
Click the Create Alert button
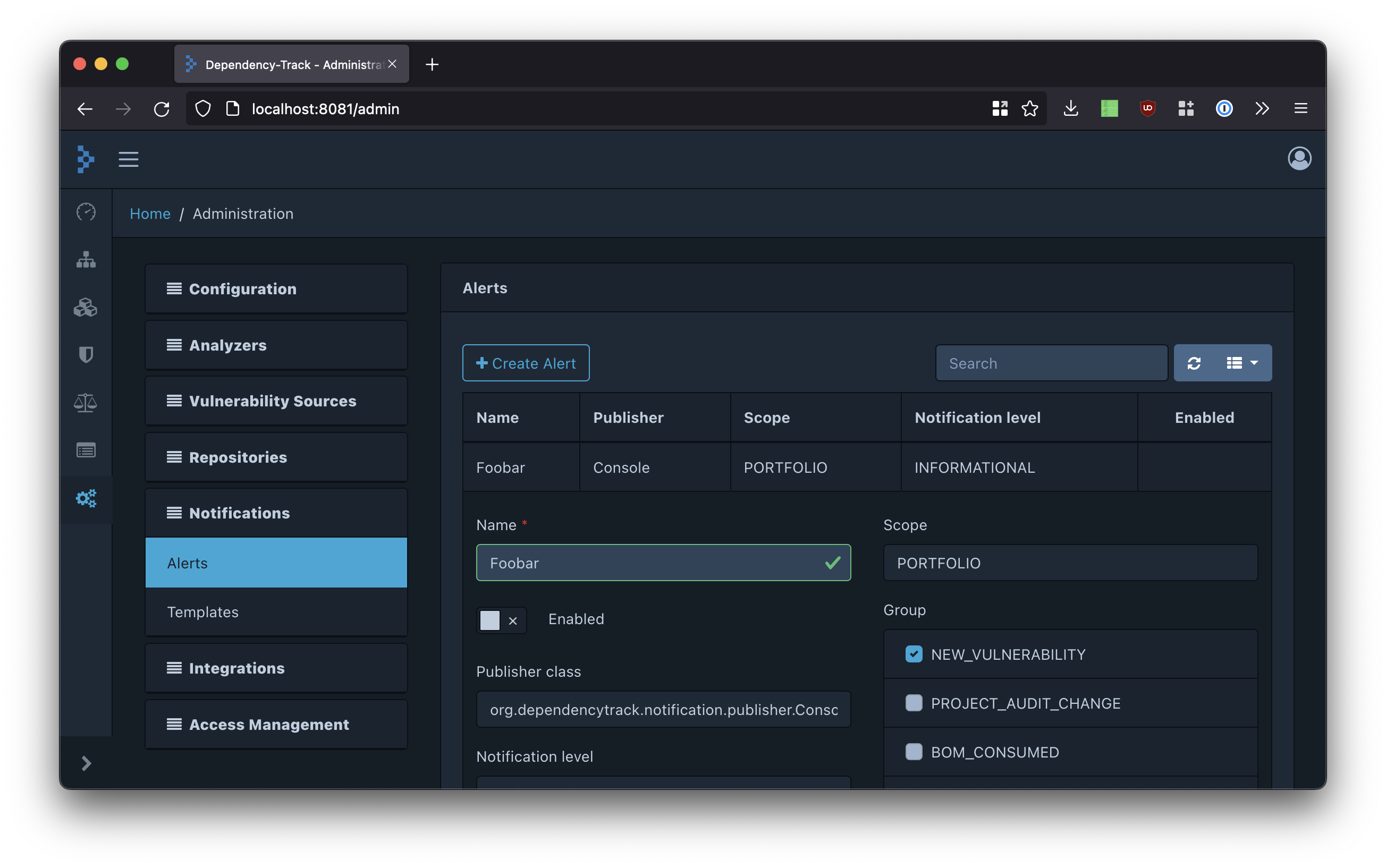(x=526, y=363)
